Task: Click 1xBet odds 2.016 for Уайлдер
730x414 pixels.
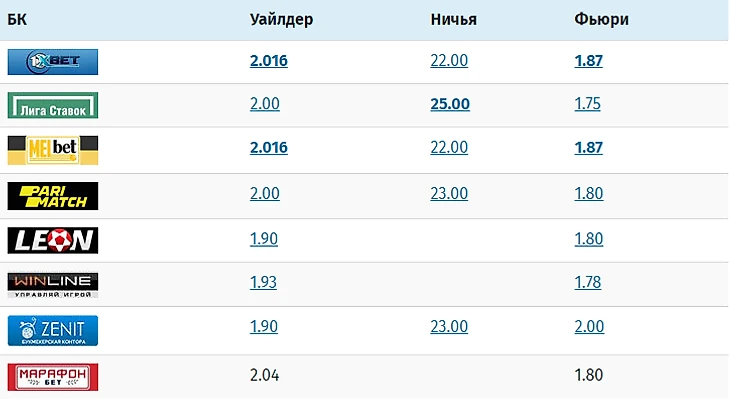Action: click(269, 61)
